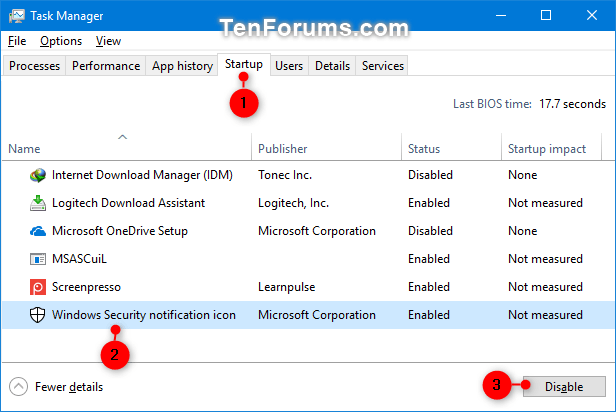Click Not measured impact for MSASCuiL
Screen dimensions: 616x412
(x=545, y=259)
